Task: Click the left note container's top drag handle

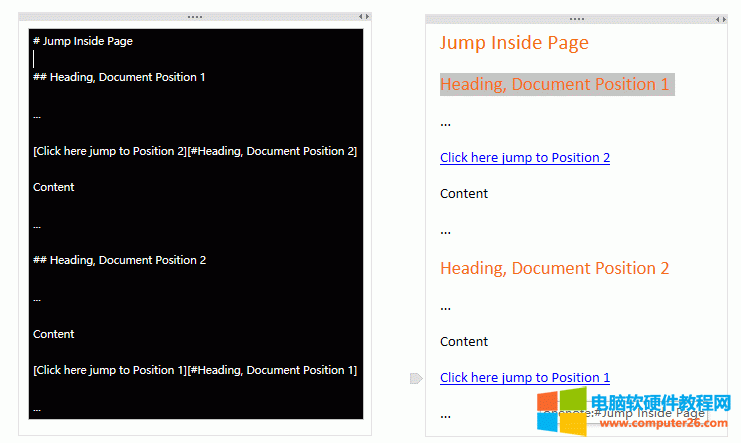Action: click(194, 17)
